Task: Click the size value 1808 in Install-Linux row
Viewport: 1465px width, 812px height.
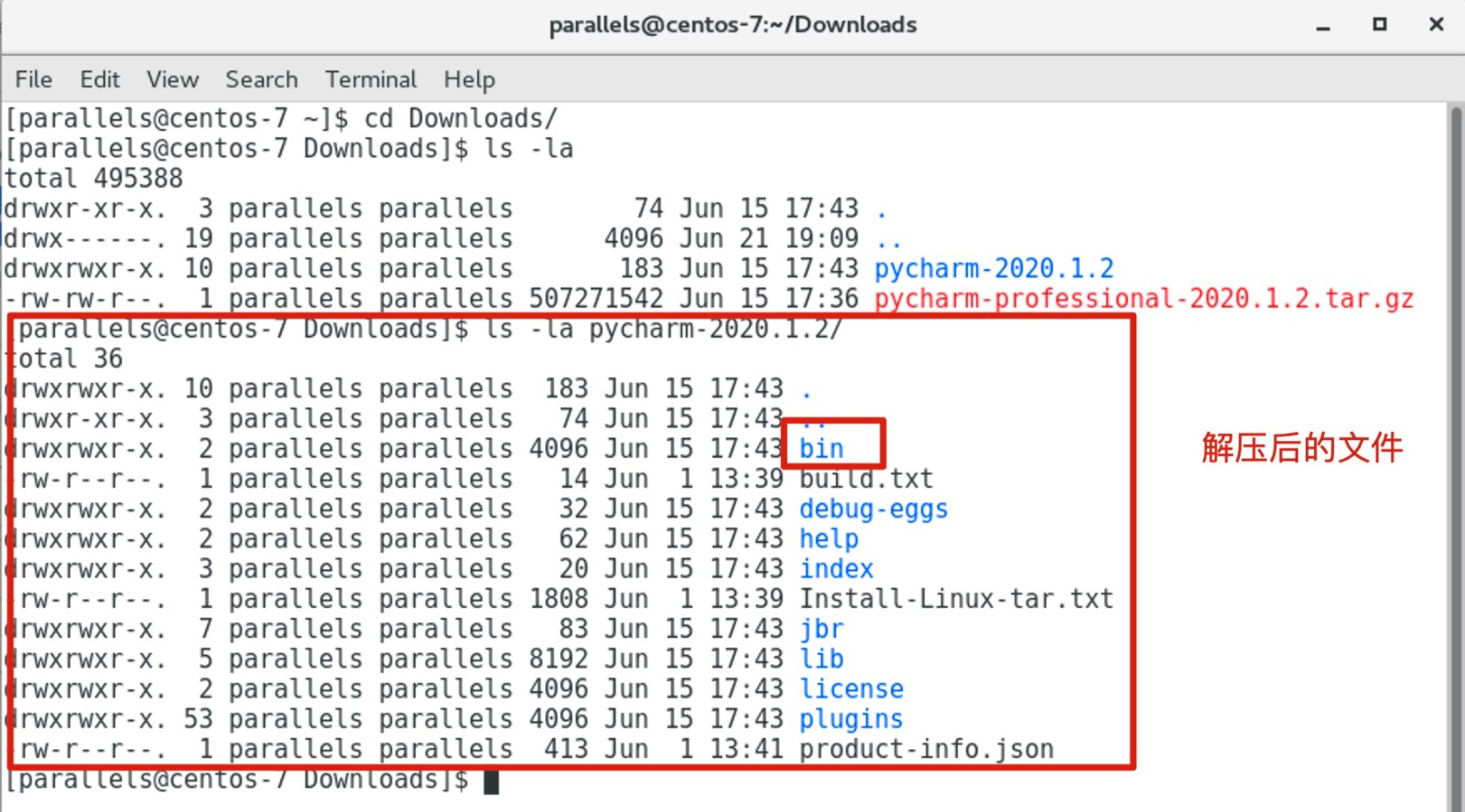Action: (x=559, y=599)
